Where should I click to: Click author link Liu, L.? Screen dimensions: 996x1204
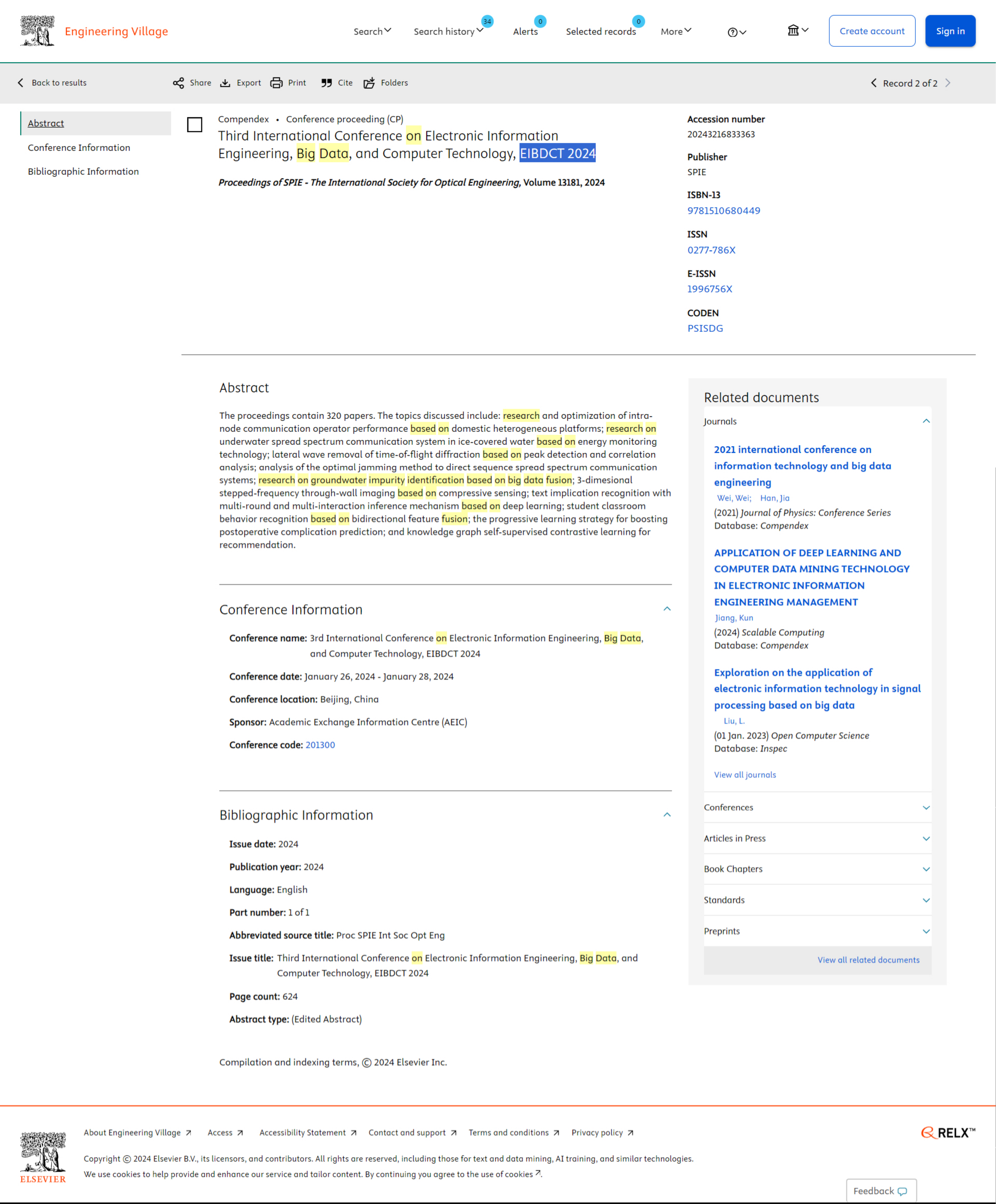[734, 721]
